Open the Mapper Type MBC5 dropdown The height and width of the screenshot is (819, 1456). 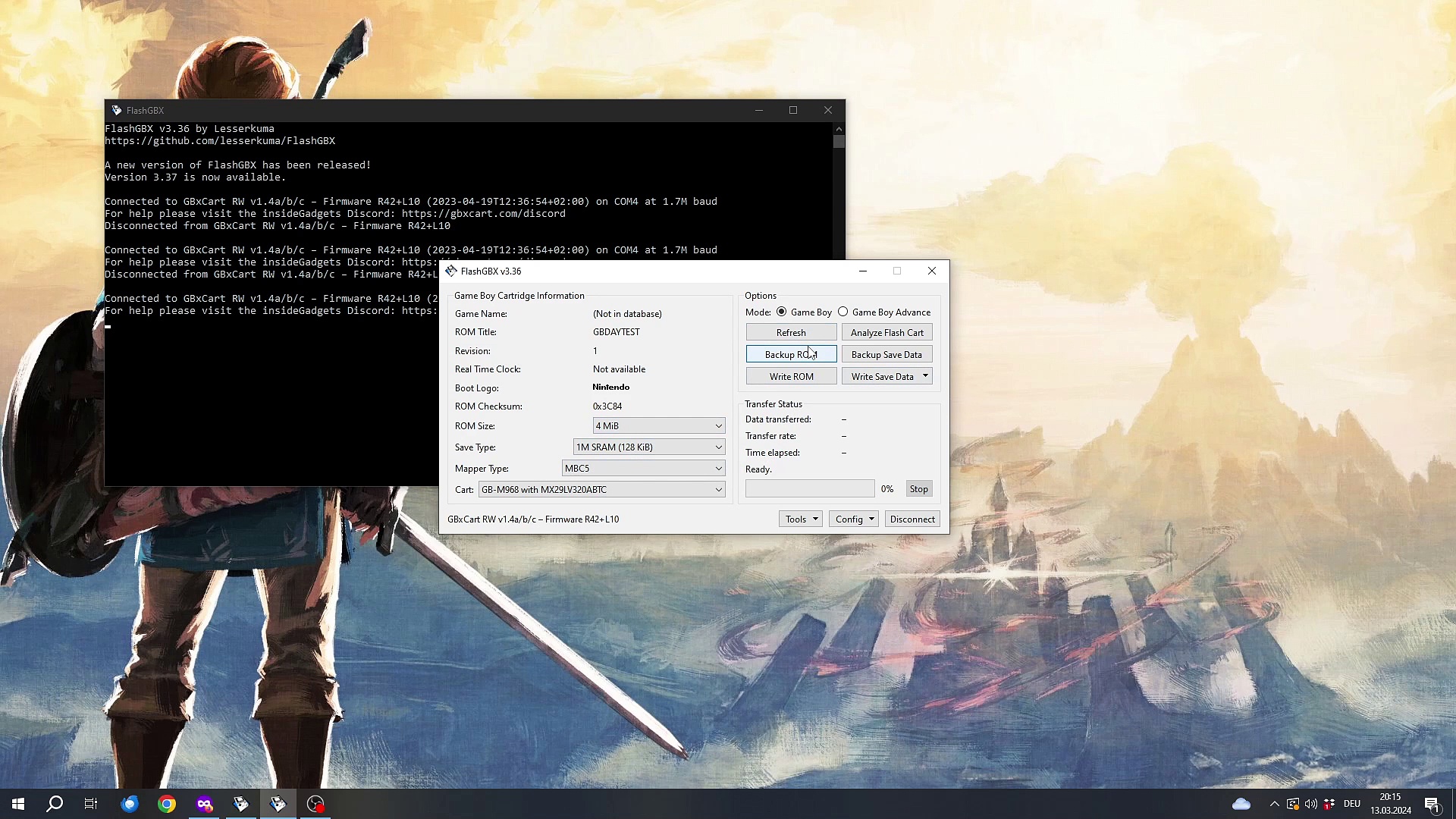click(643, 469)
